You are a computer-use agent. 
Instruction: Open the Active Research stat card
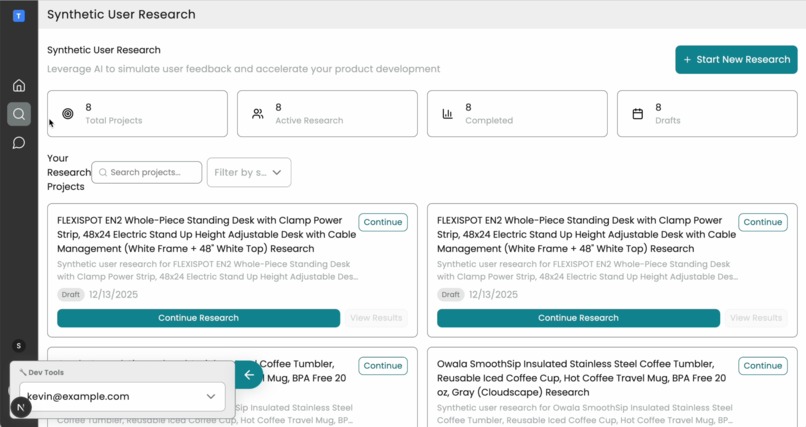click(327, 114)
